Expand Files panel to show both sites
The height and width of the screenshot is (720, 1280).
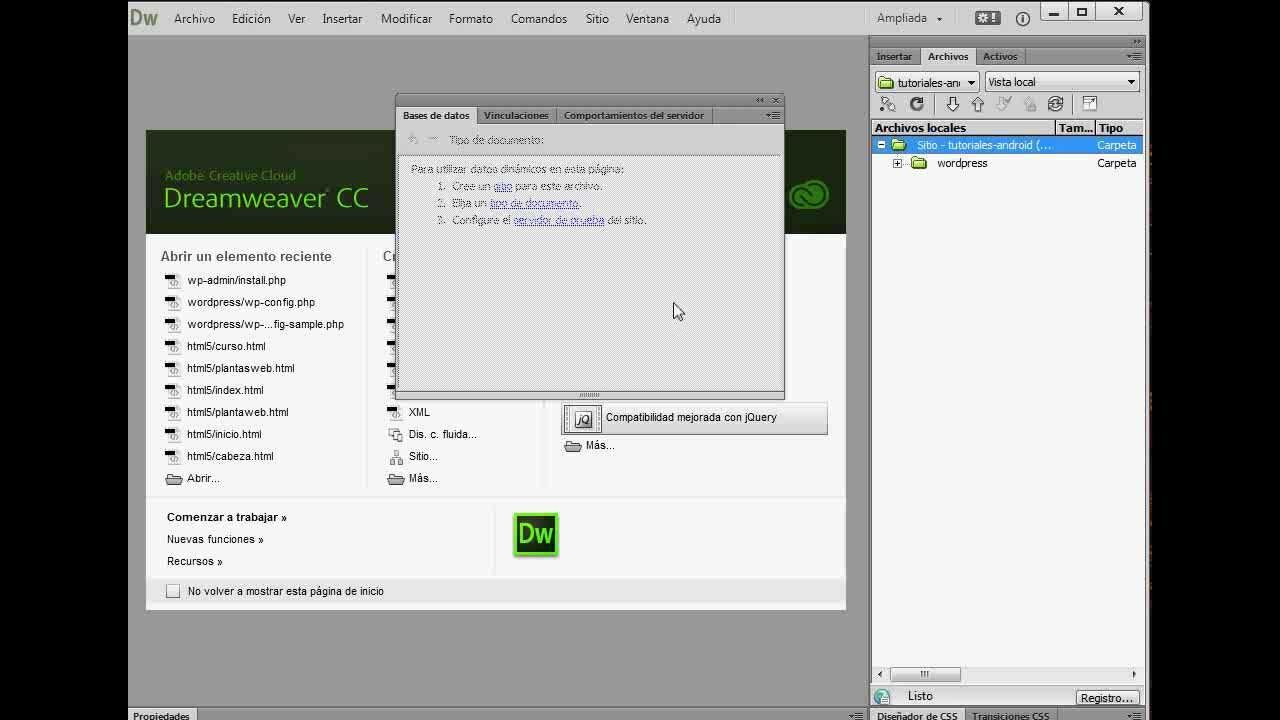coord(1090,104)
